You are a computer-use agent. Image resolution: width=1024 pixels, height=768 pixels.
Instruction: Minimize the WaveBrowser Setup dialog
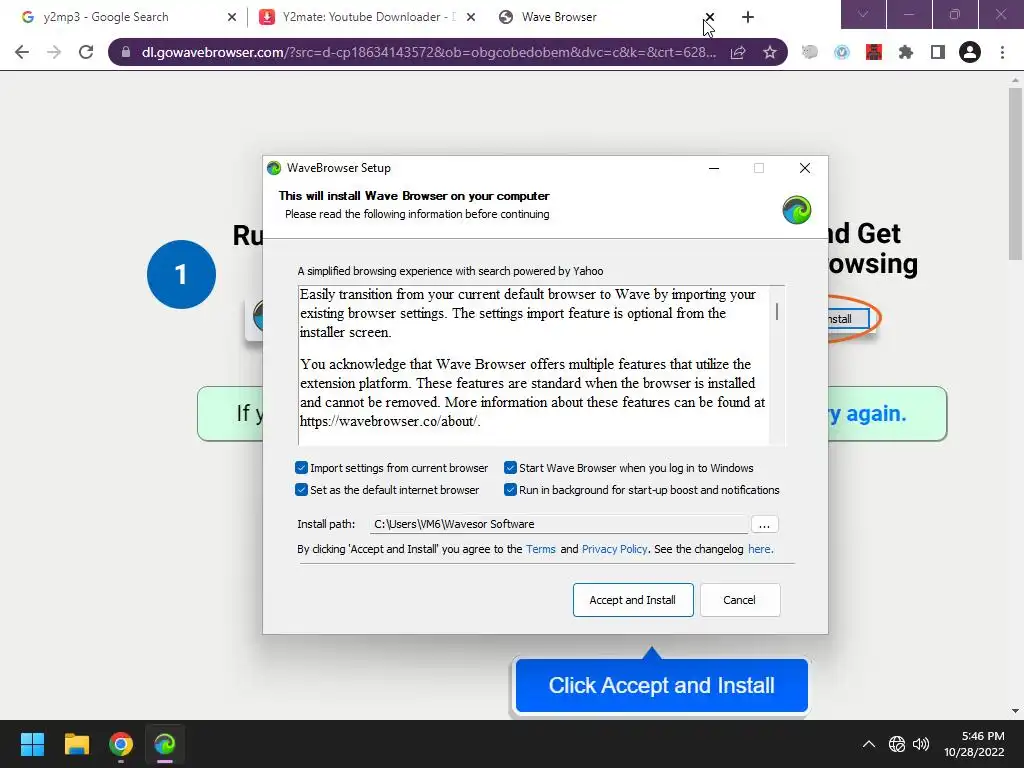pos(714,168)
